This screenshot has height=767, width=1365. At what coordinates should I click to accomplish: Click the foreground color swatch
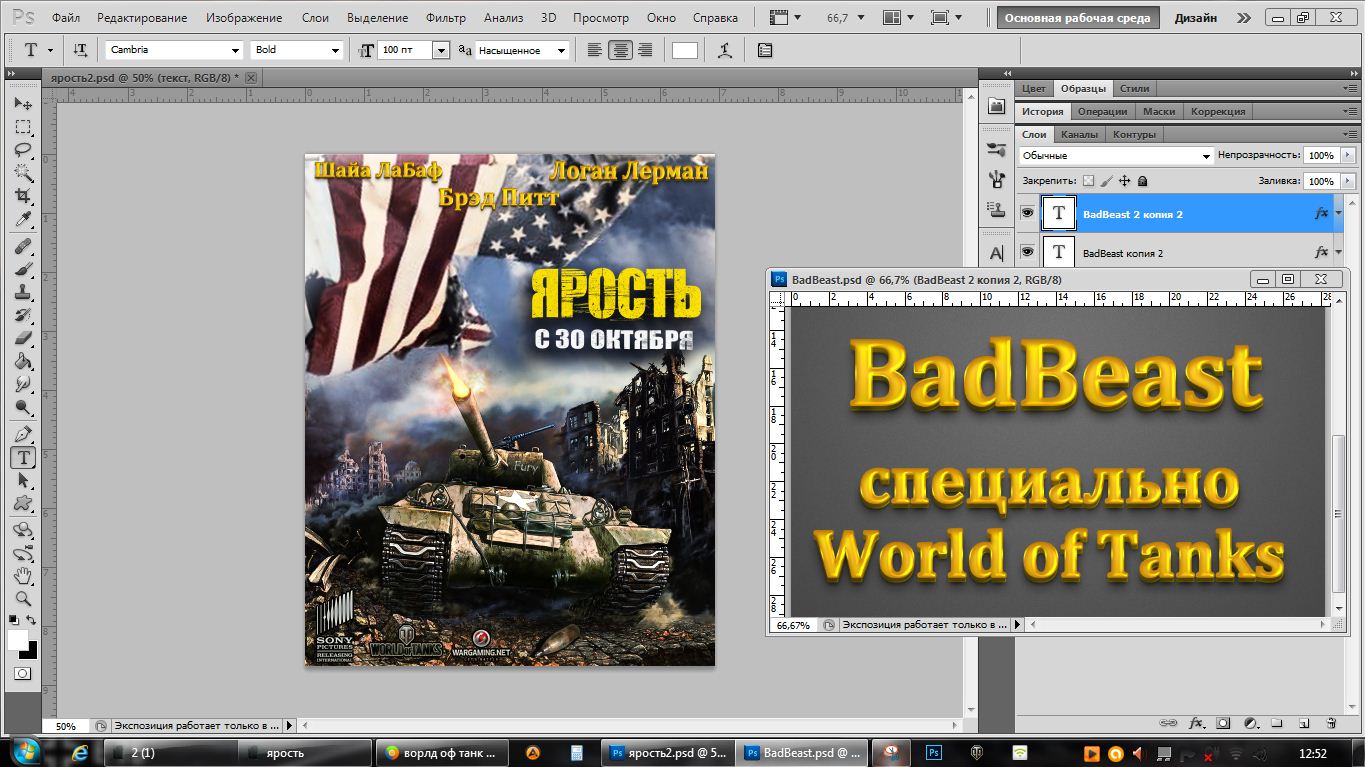click(x=18, y=639)
